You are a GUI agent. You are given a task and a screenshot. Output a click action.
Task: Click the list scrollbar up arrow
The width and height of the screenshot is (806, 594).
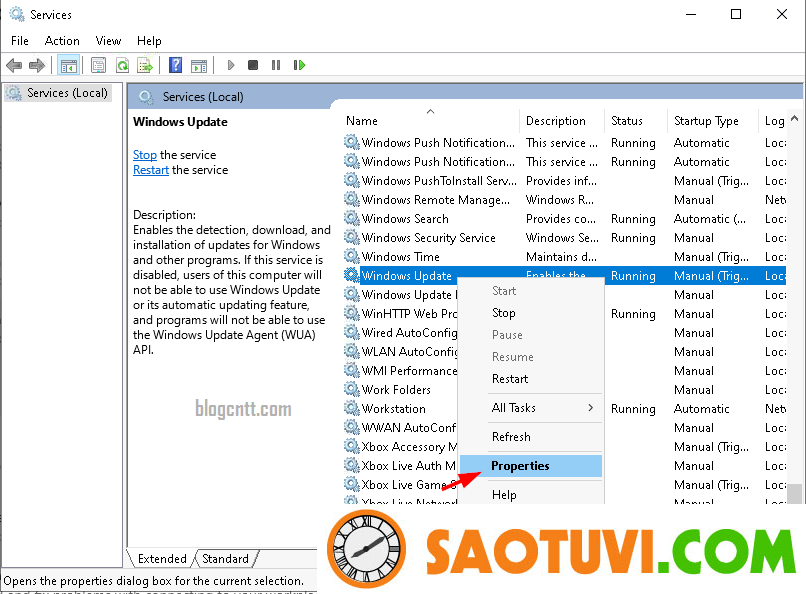(794, 119)
